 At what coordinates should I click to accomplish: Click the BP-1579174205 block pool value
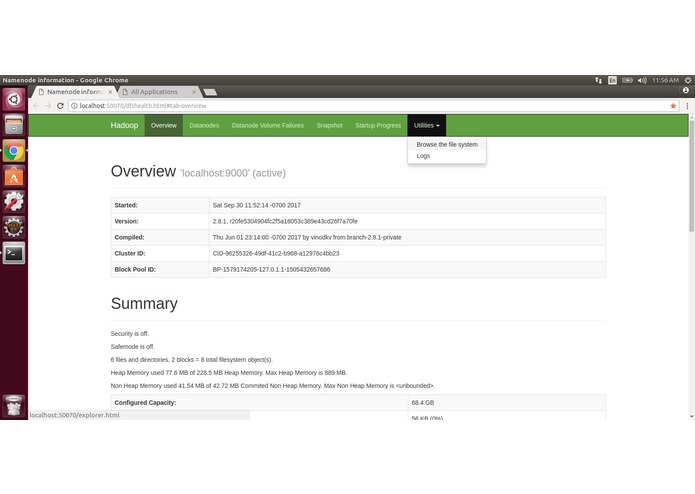click(271, 269)
